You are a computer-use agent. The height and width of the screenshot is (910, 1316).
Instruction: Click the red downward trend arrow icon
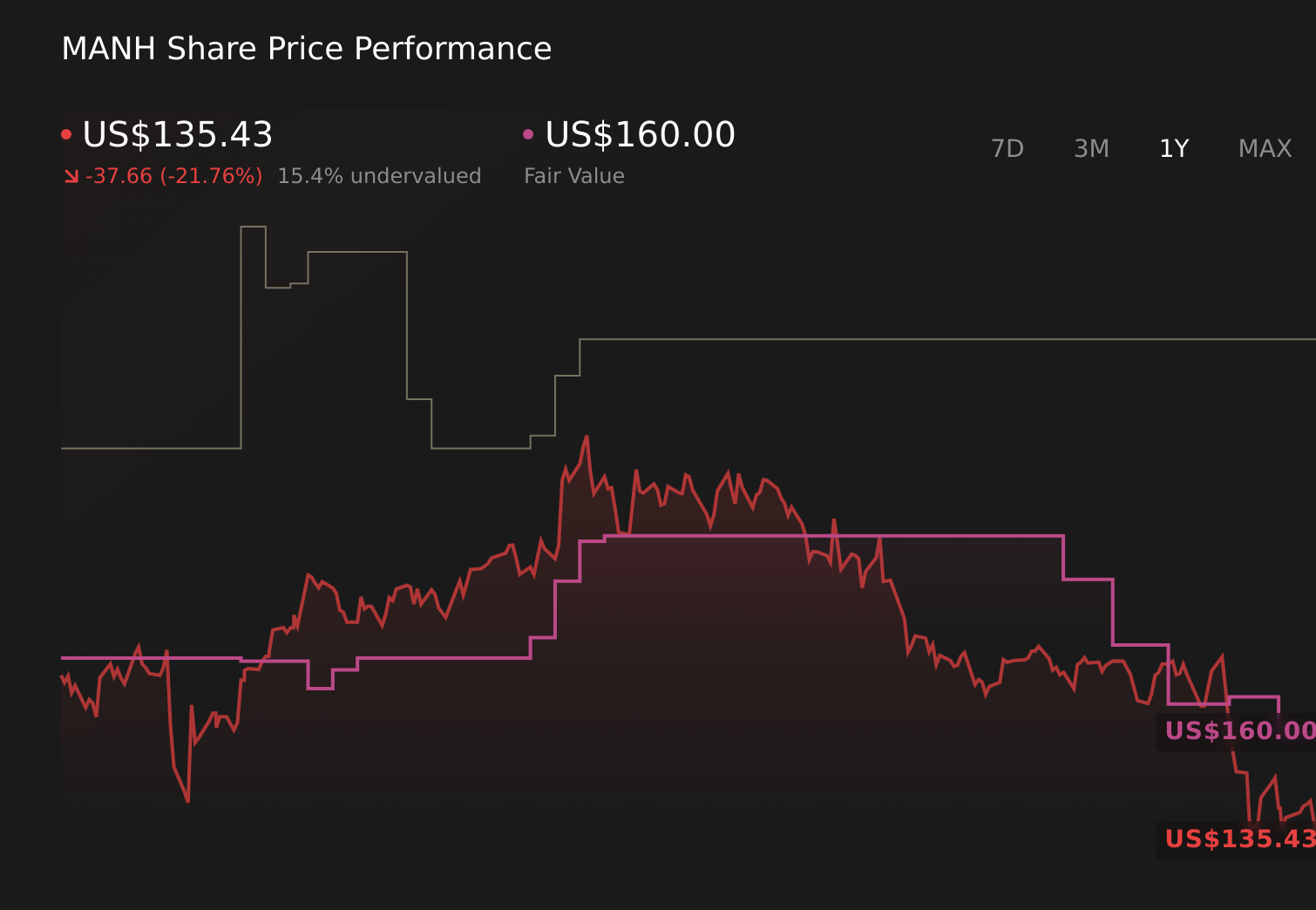[71, 174]
